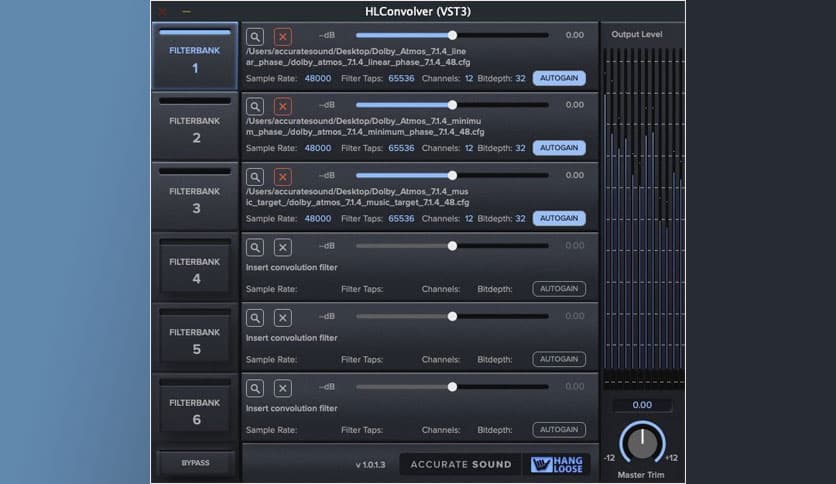Click the 0.00 dB value of Filterbank 3

[574, 175]
